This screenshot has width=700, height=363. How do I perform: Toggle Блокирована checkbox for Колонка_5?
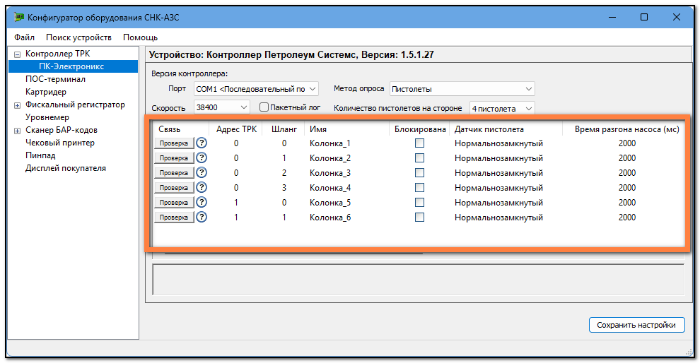419,202
